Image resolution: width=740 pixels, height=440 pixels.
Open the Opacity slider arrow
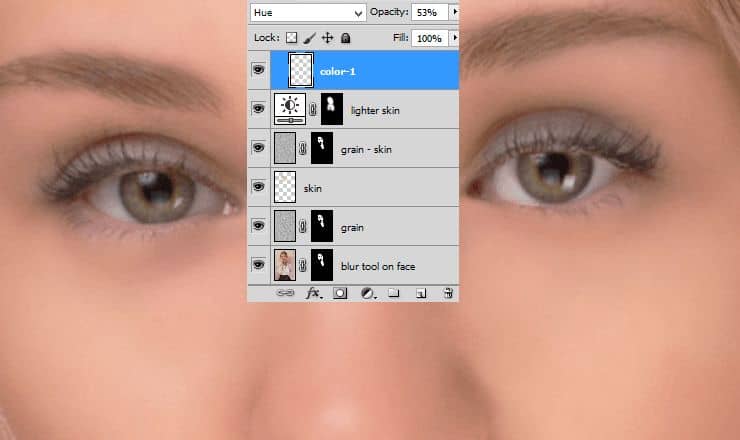point(454,12)
